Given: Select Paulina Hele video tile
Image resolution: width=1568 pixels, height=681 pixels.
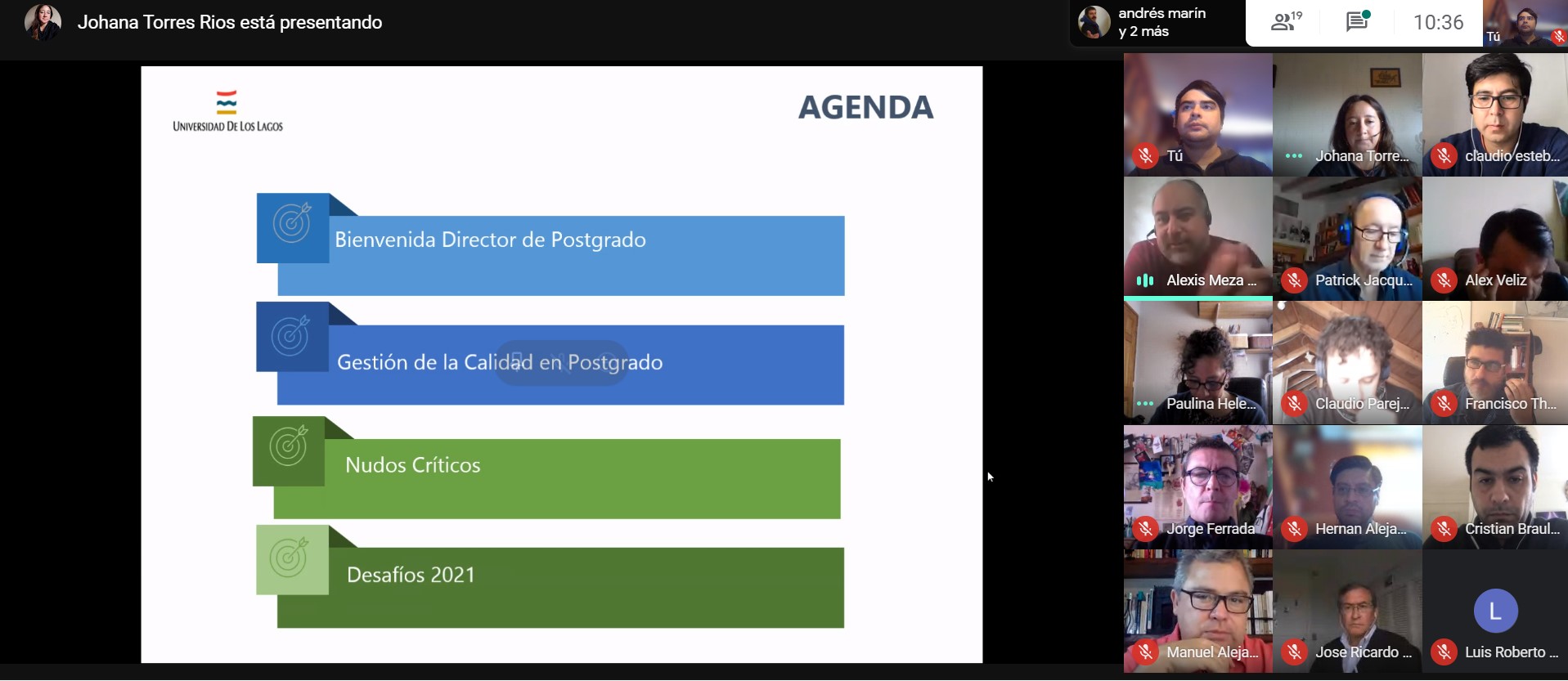Looking at the screenshot, I should (x=1197, y=363).
